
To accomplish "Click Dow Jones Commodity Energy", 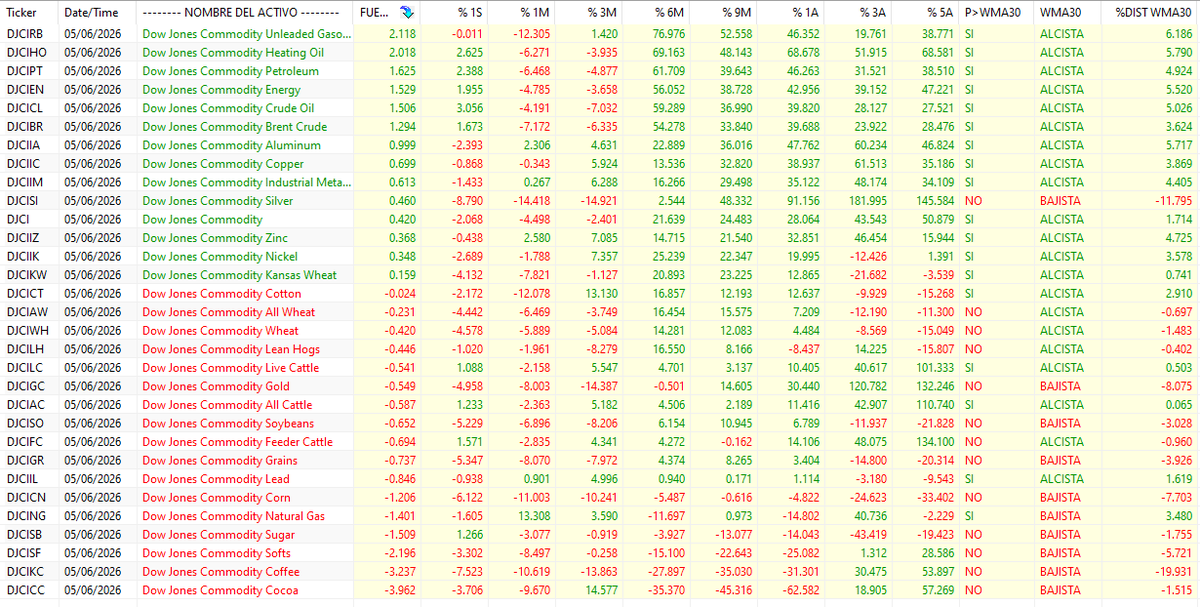I will pos(221,89).
